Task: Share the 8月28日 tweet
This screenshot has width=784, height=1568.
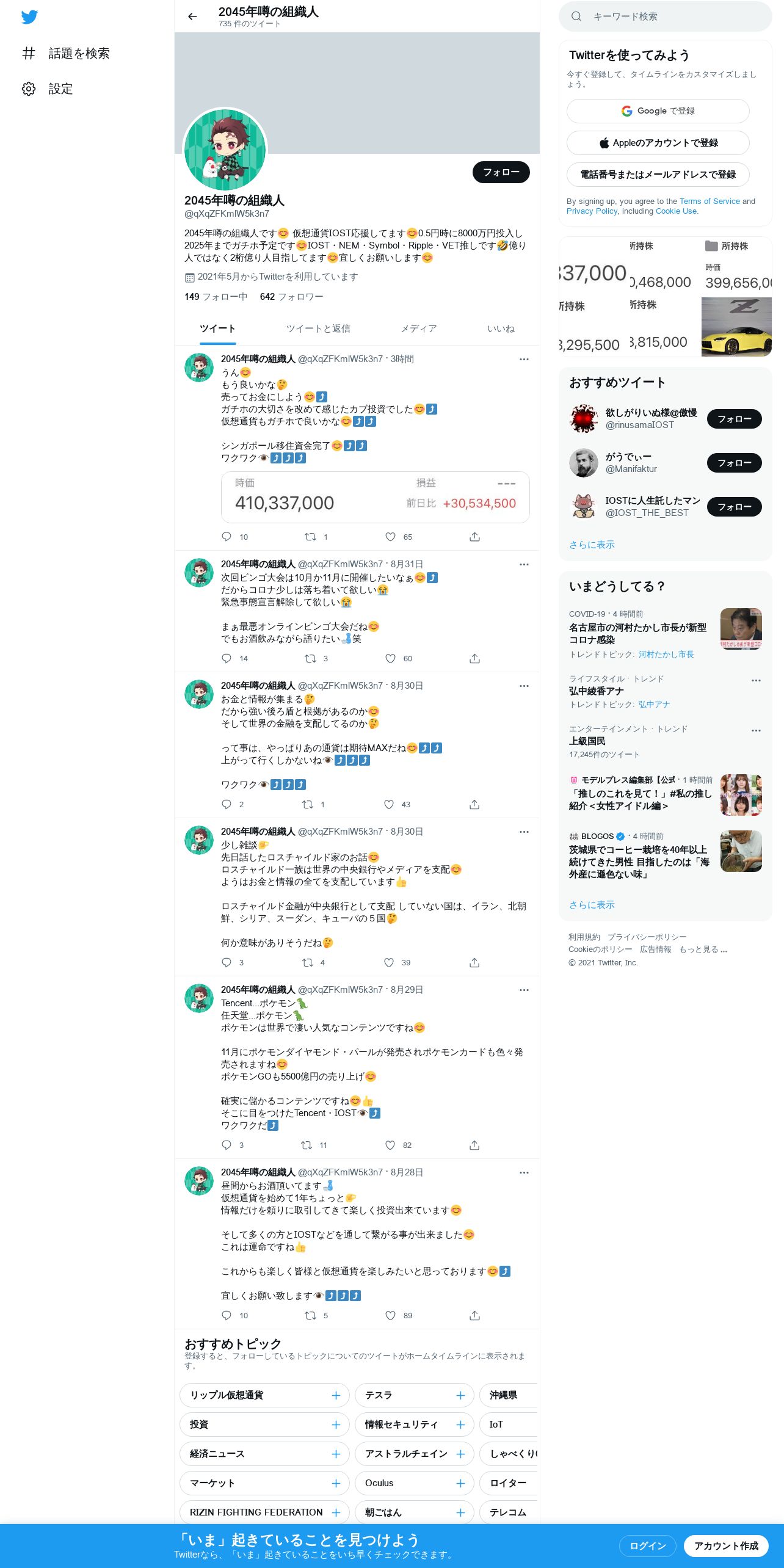Action: click(474, 1315)
